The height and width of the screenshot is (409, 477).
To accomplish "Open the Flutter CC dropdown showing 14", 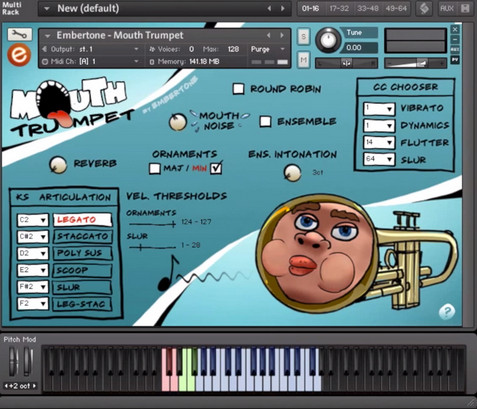I will tap(379, 143).
